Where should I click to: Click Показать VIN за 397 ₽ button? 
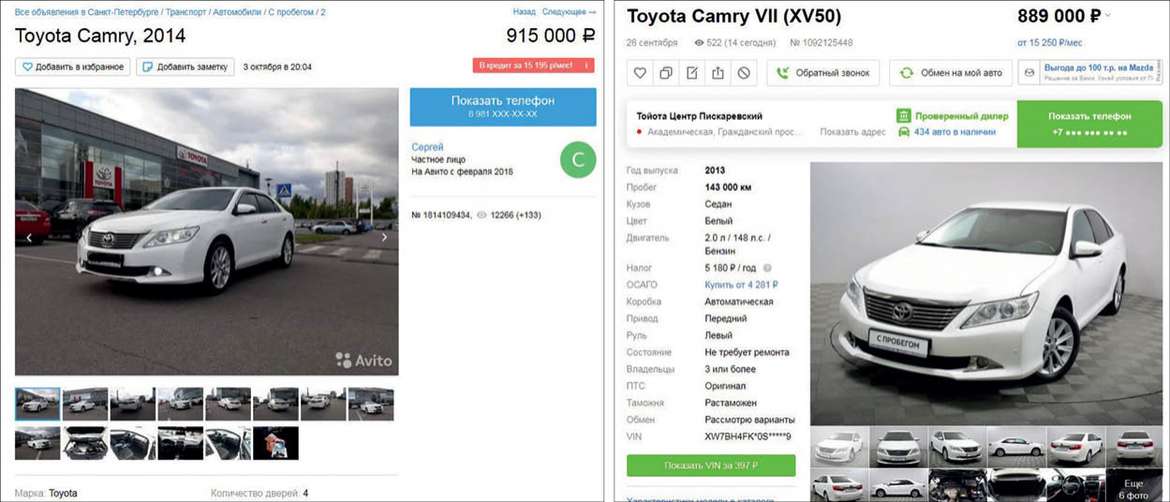point(711,465)
